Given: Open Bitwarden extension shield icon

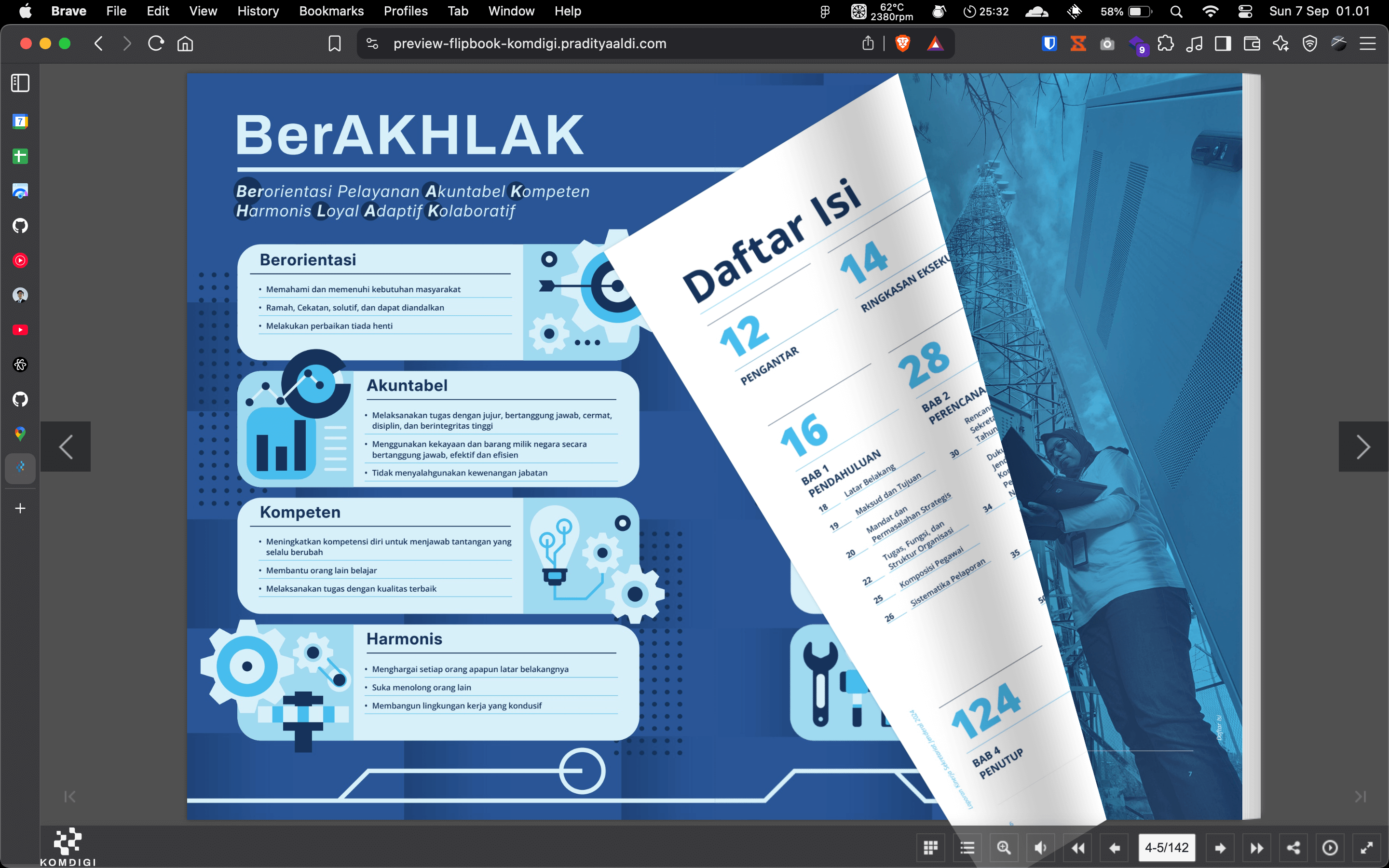Looking at the screenshot, I should [x=1049, y=43].
